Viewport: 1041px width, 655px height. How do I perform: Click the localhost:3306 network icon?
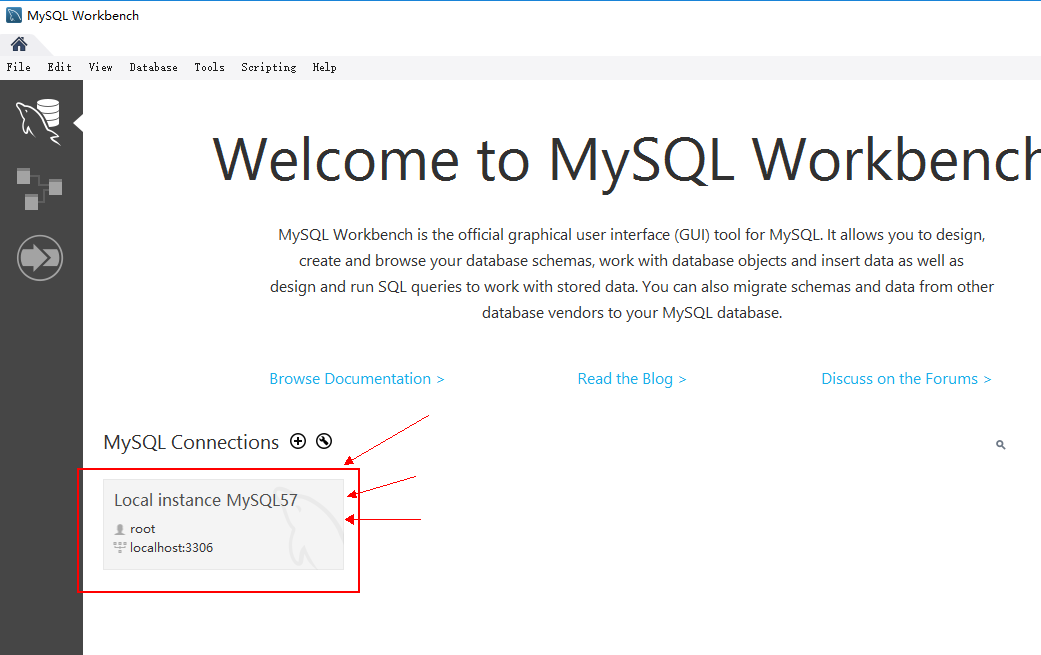[120, 547]
